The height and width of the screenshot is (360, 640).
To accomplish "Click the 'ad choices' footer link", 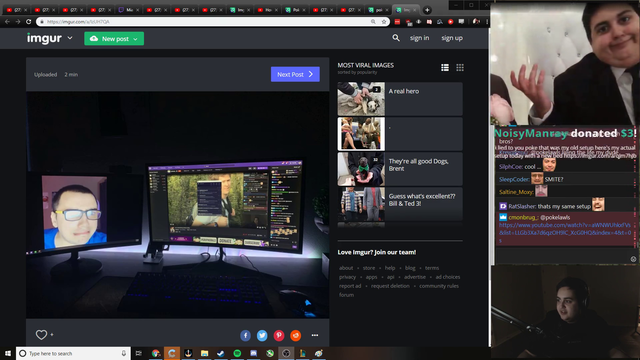I will (448, 277).
